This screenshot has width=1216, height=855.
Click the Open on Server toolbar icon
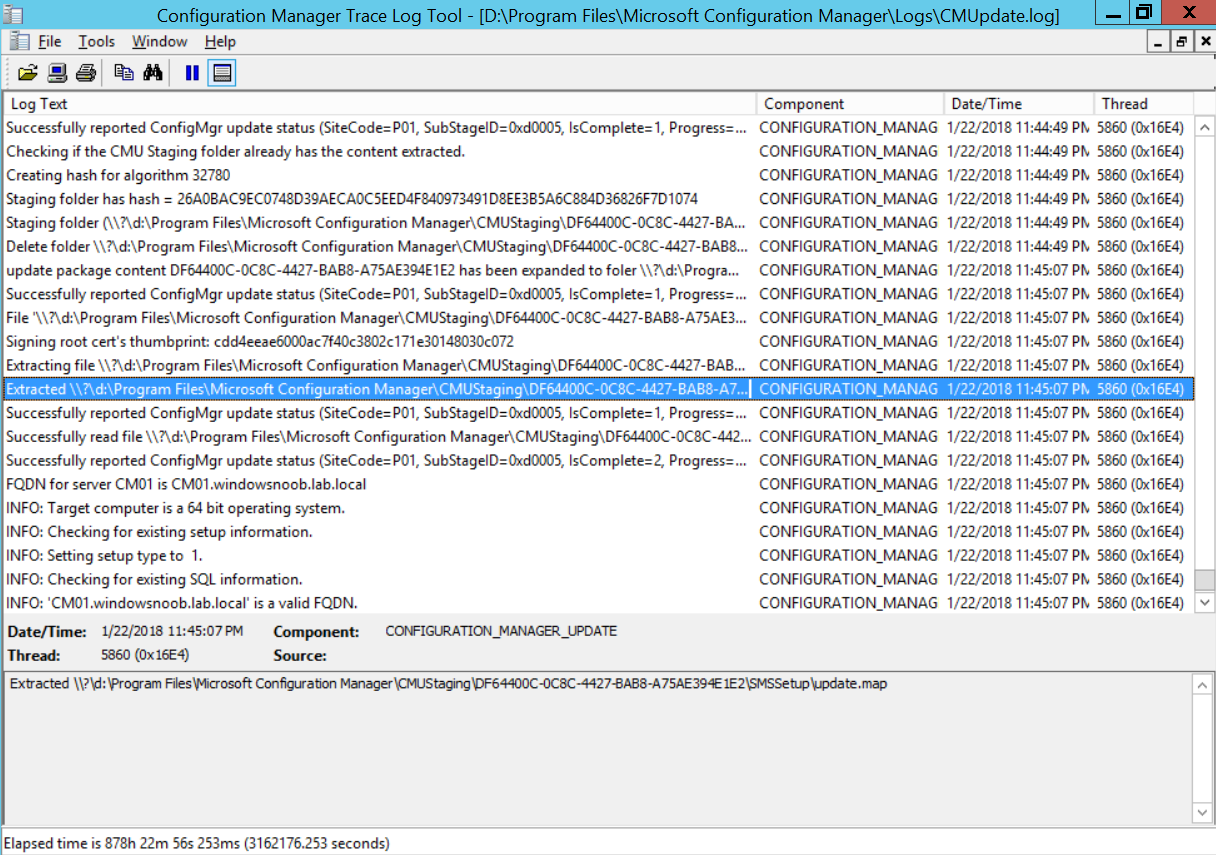(x=57, y=72)
